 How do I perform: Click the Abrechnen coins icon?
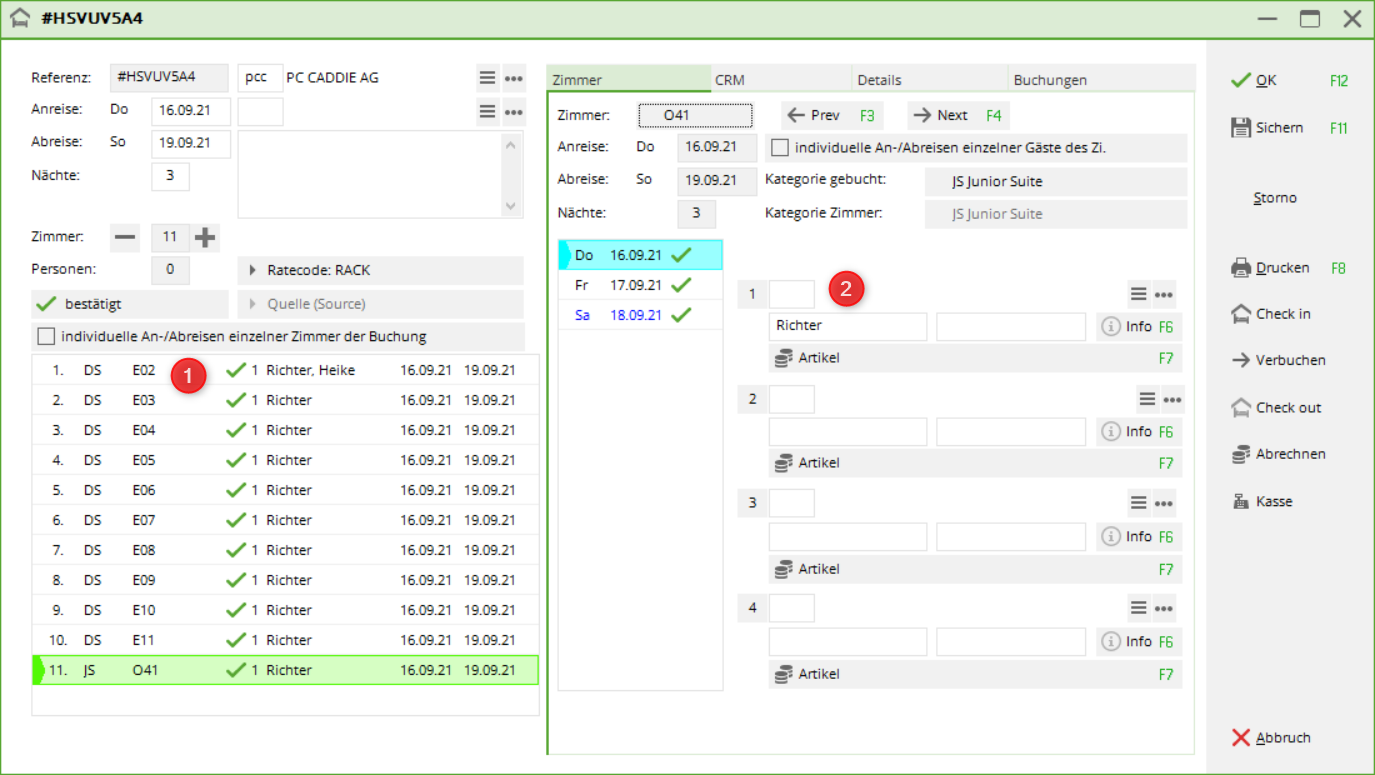pyautogui.click(x=1241, y=454)
